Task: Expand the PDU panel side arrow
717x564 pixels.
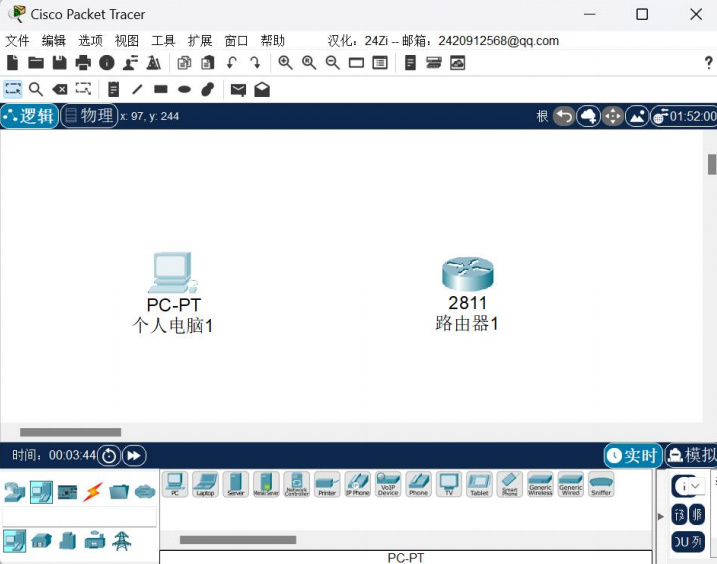Action: (660, 516)
